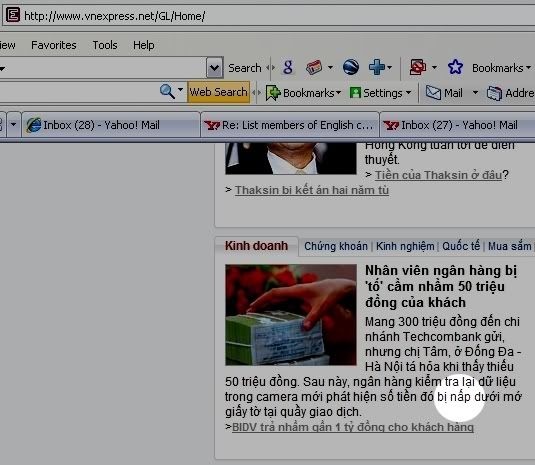Open the Chứng khoán section link
The height and width of the screenshot is (465, 535).
[336, 246]
